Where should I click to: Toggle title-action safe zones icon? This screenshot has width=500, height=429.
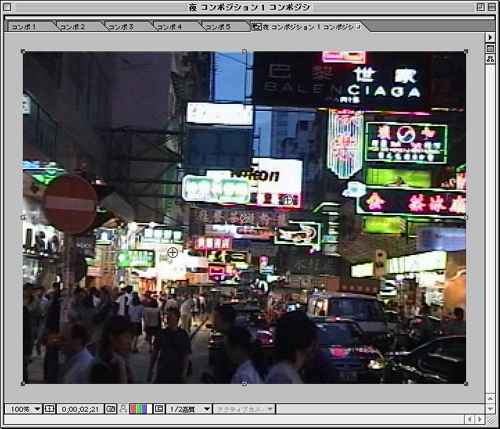click(49, 409)
